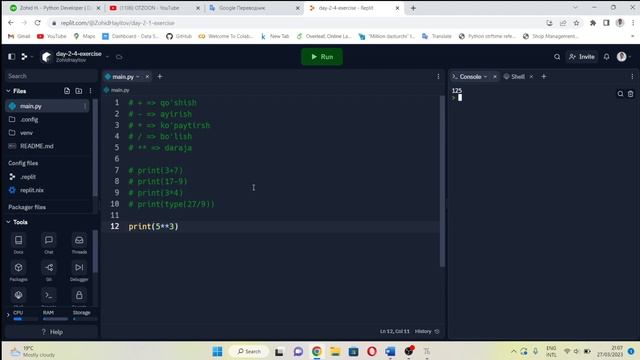Viewport: 640px width, 360px height.
Task: Switch to the Shell tab
Action: tap(518, 77)
